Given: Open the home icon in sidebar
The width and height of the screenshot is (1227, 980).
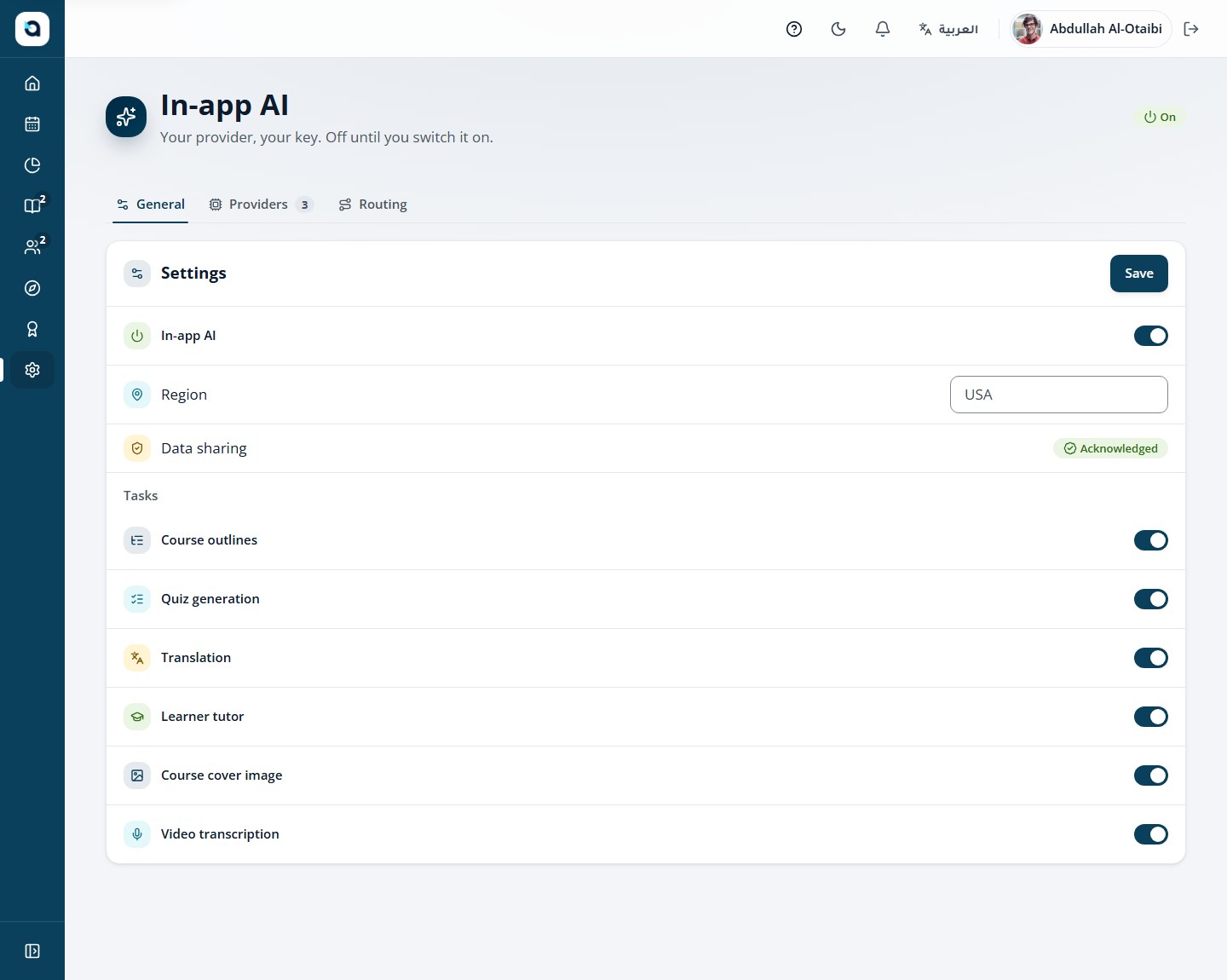Looking at the screenshot, I should [32, 84].
